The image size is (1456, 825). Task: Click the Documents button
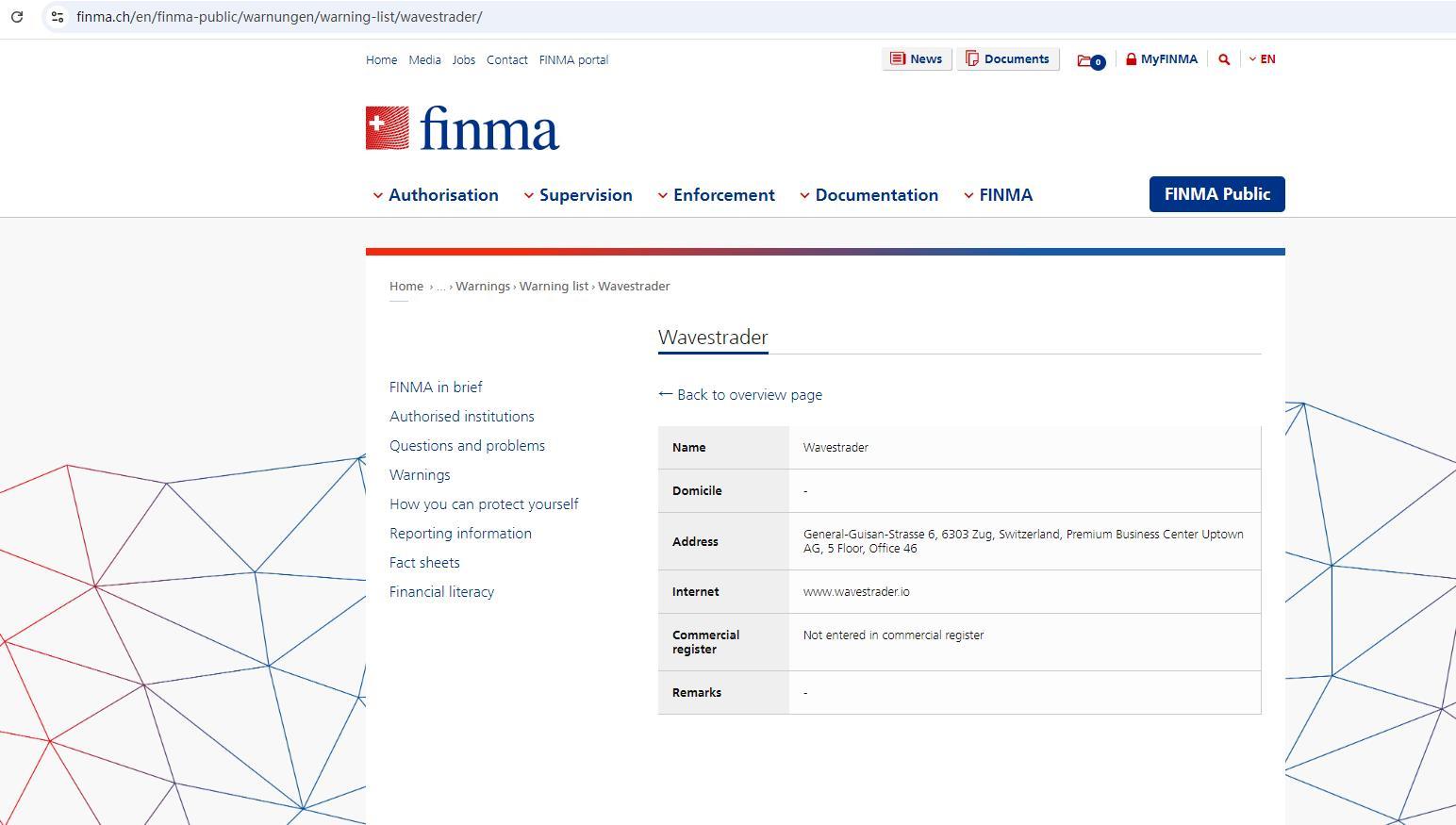[1007, 59]
